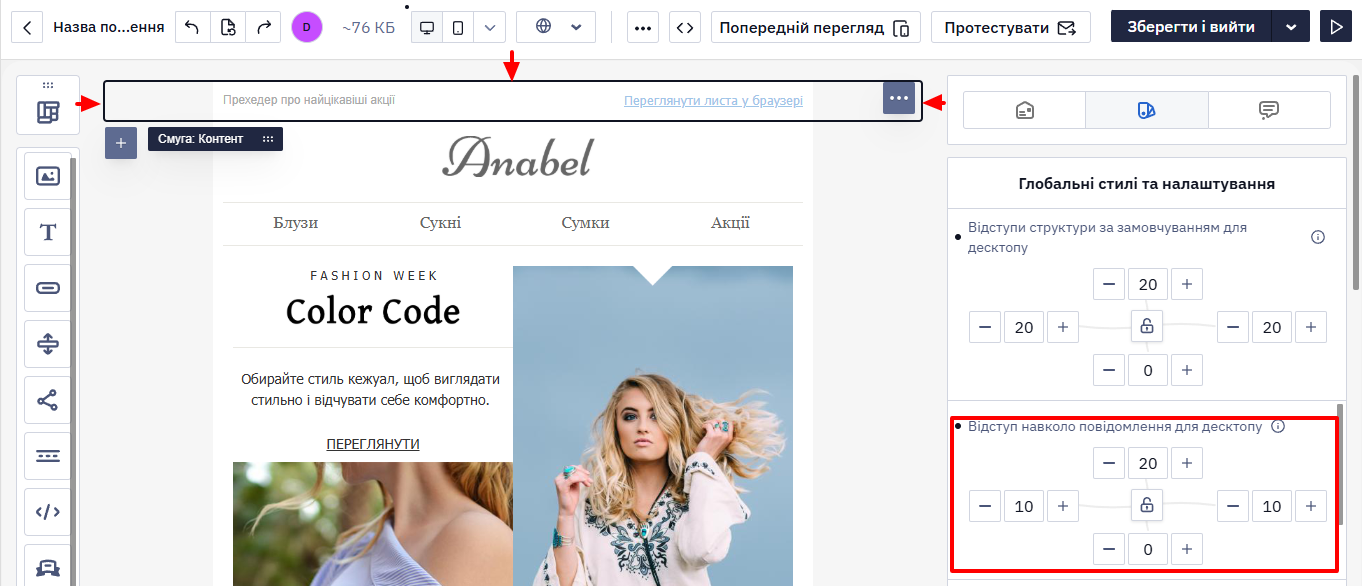
Task: Open the globe language dropdown
Action: pyautogui.click(x=556, y=27)
